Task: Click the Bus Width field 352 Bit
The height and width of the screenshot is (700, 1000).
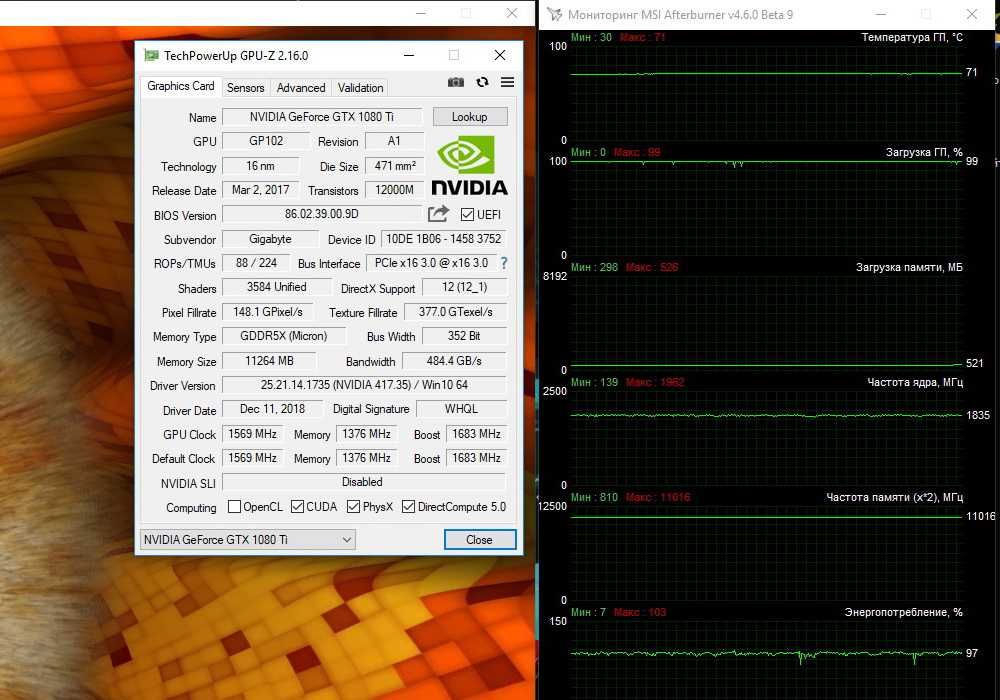Action: pyautogui.click(x=464, y=335)
